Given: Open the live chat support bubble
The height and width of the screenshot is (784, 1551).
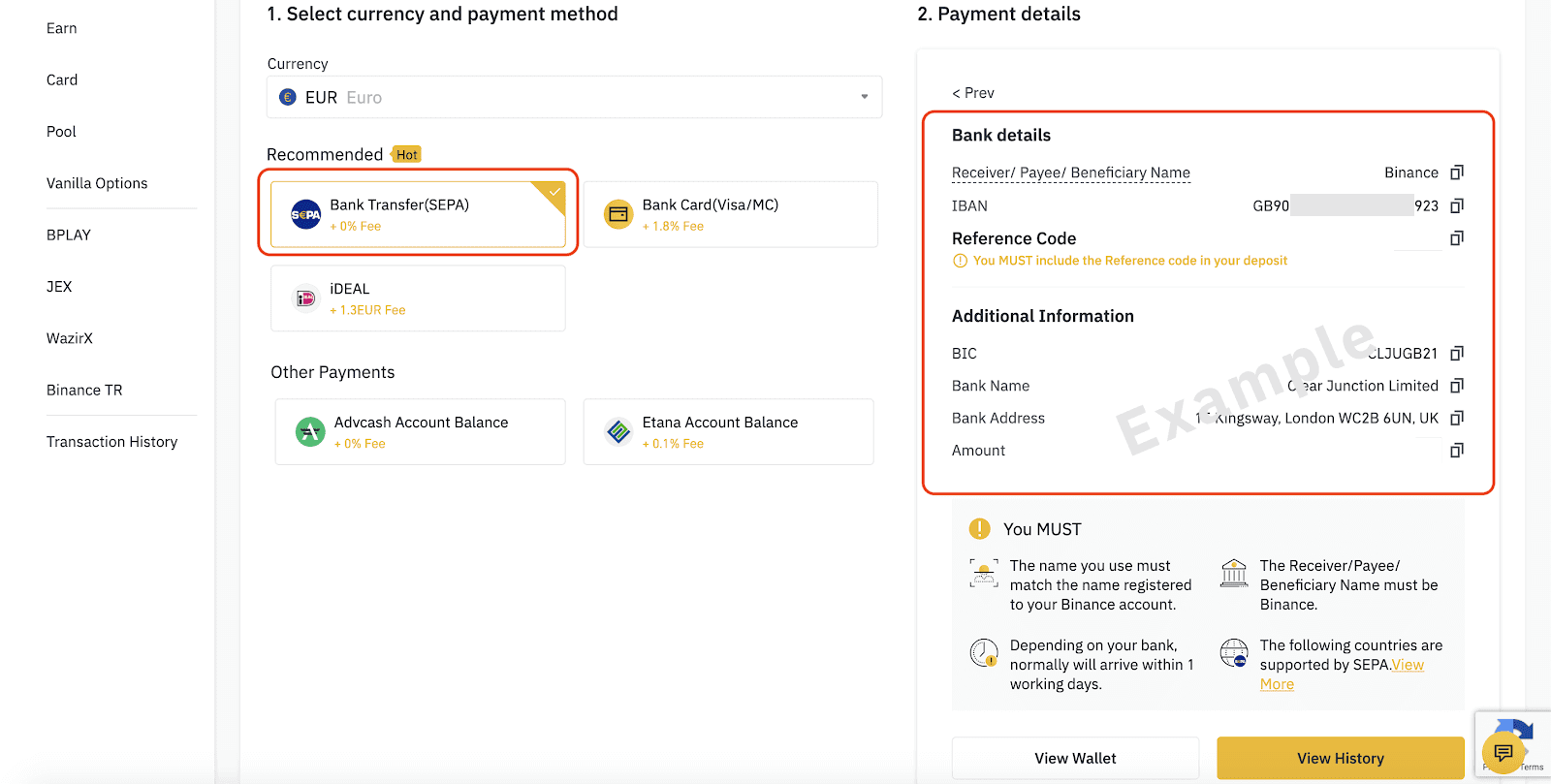Looking at the screenshot, I should tap(1503, 753).
